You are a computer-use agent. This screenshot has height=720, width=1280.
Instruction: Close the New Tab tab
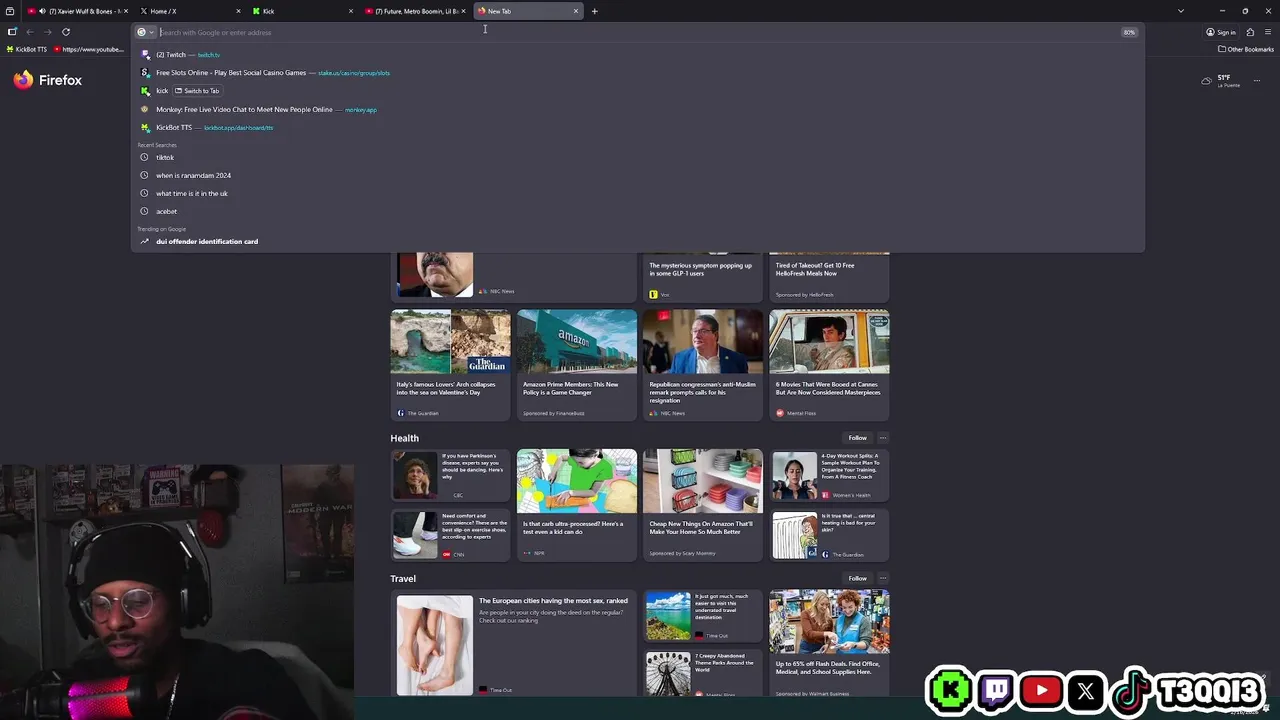point(576,11)
